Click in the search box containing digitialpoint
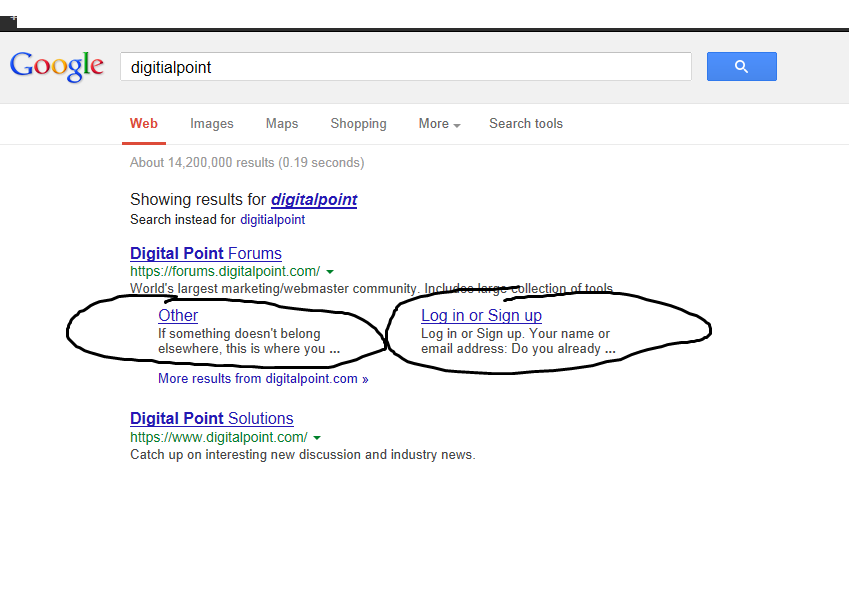The width and height of the screenshot is (849, 600). (x=406, y=67)
